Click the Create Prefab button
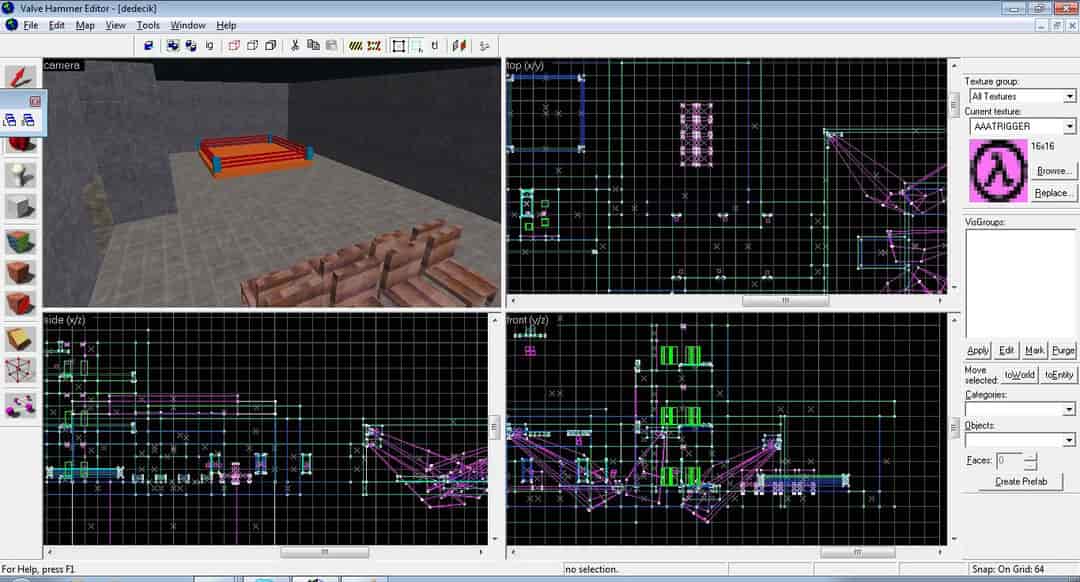1080x582 pixels. [x=1021, y=481]
